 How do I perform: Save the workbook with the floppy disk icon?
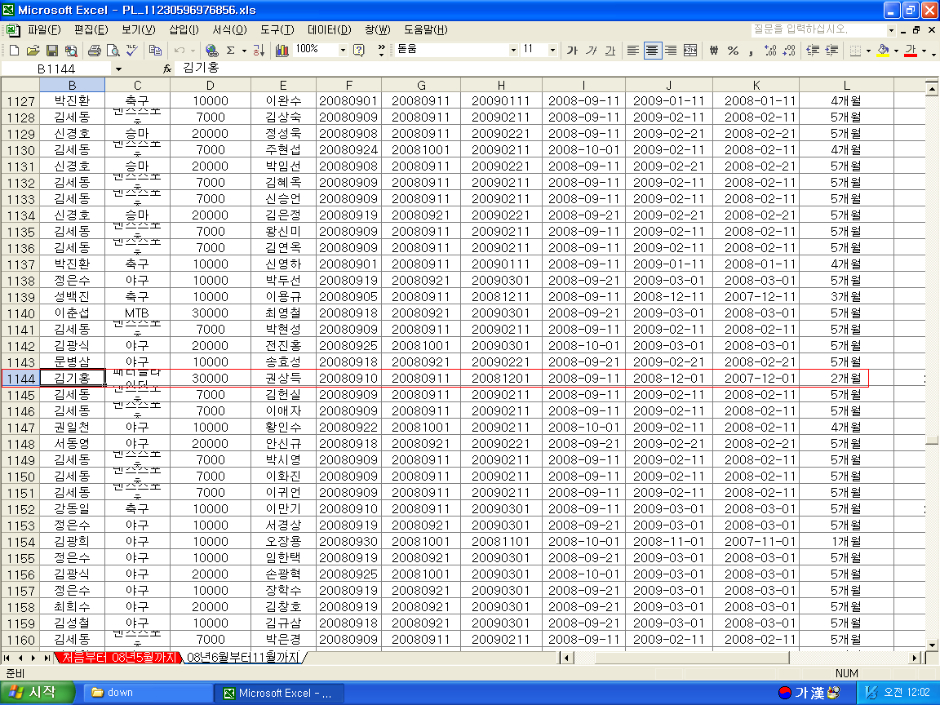tap(52, 50)
